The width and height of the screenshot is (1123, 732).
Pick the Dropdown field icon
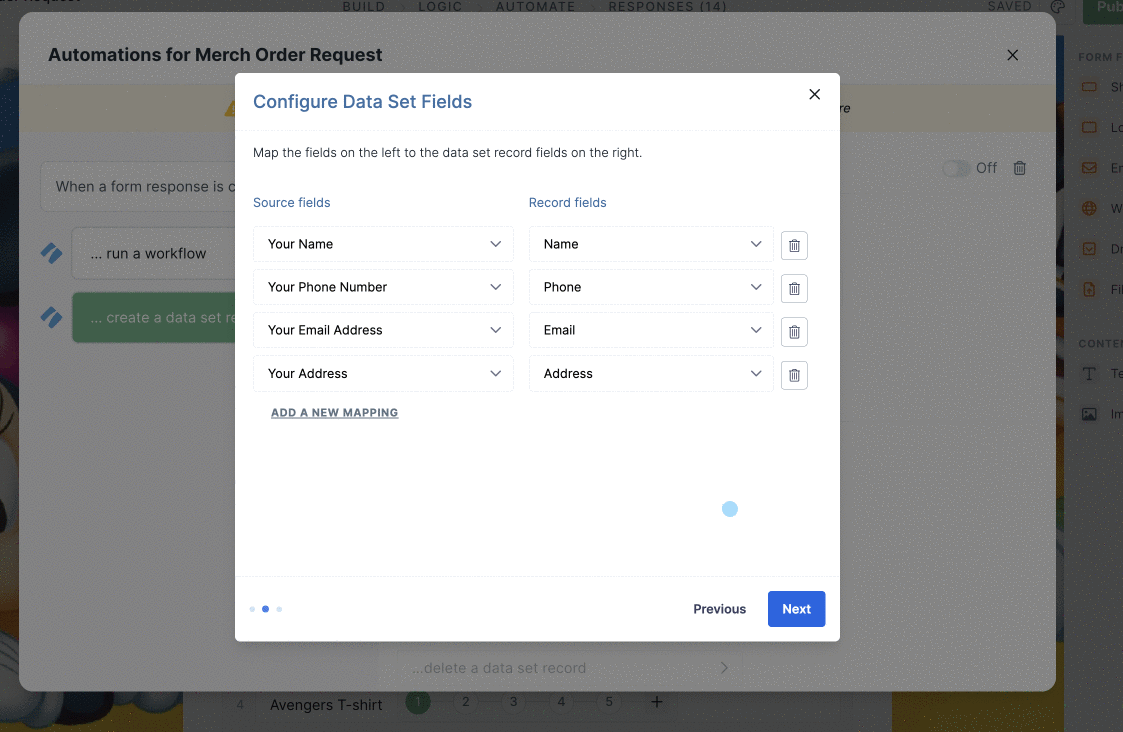(x=1090, y=248)
